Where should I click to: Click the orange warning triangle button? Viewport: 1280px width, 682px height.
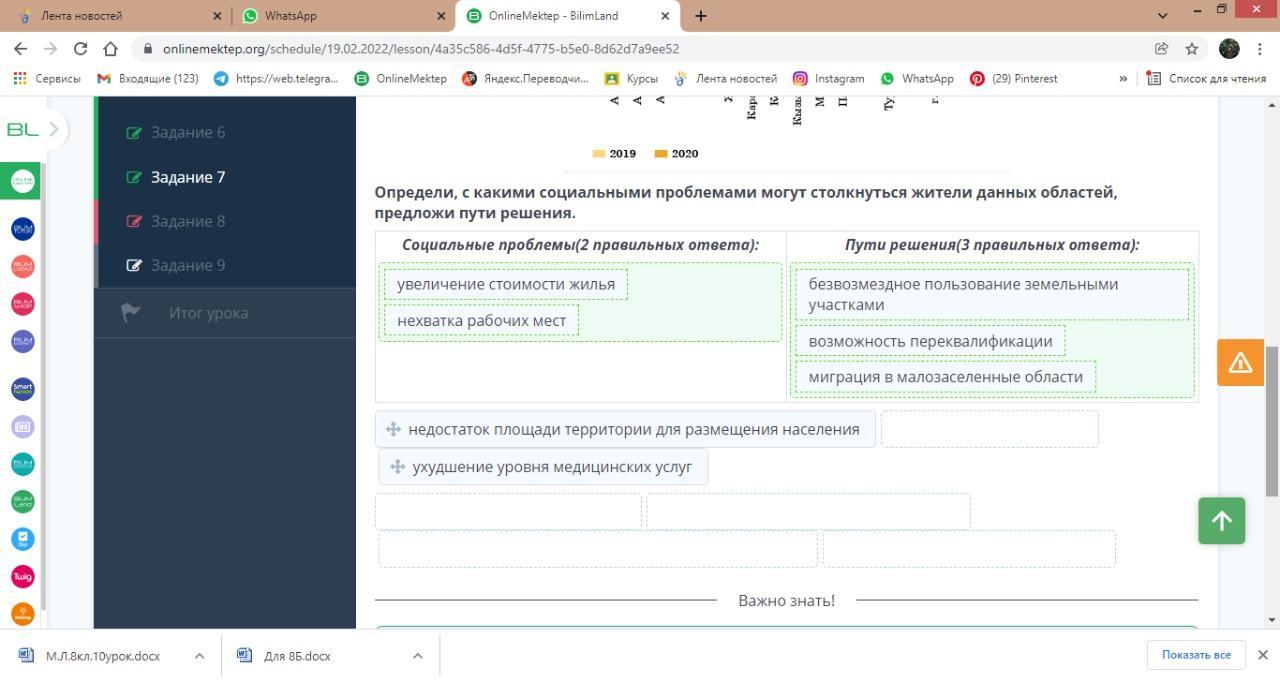1240,362
